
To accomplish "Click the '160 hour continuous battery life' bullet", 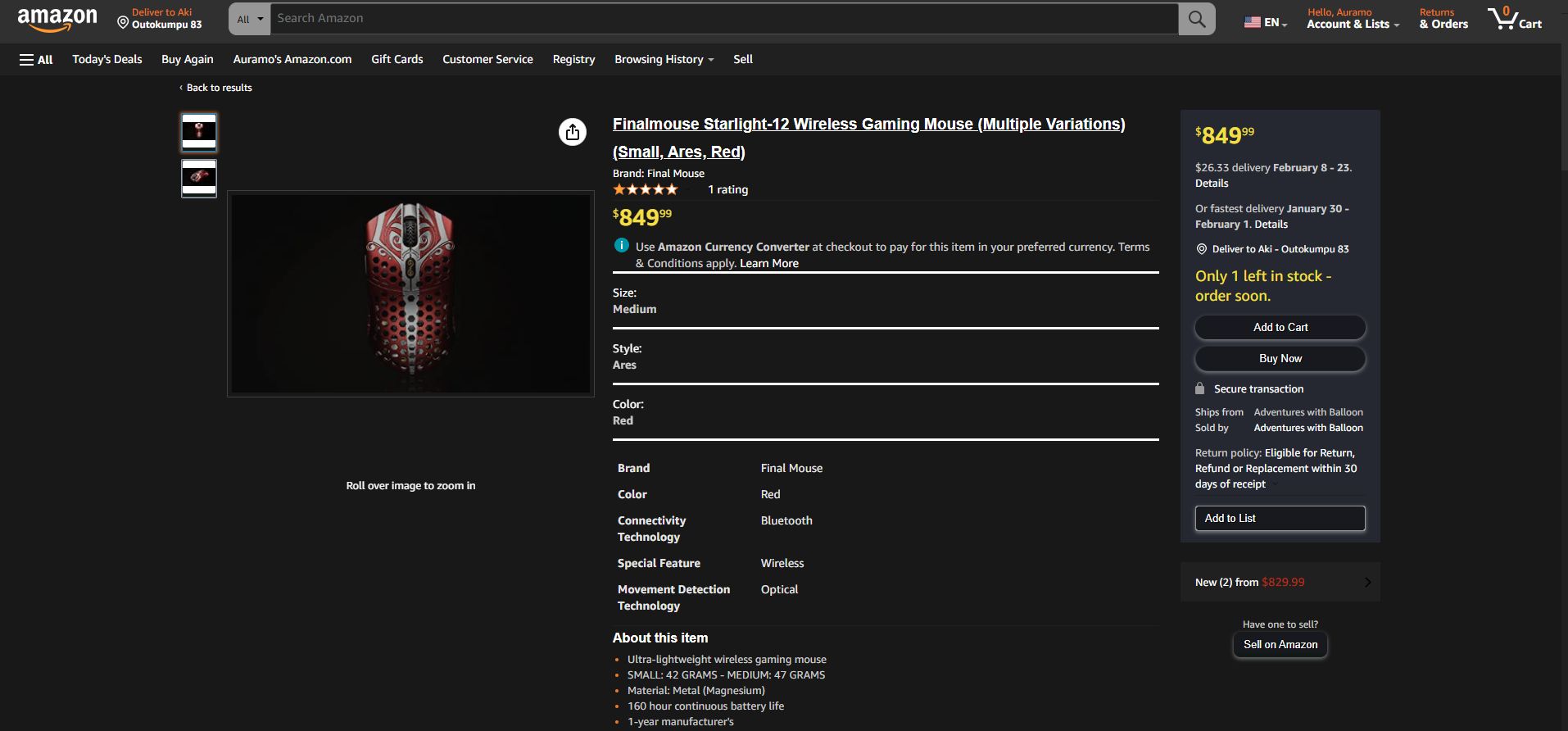I will [x=705, y=706].
